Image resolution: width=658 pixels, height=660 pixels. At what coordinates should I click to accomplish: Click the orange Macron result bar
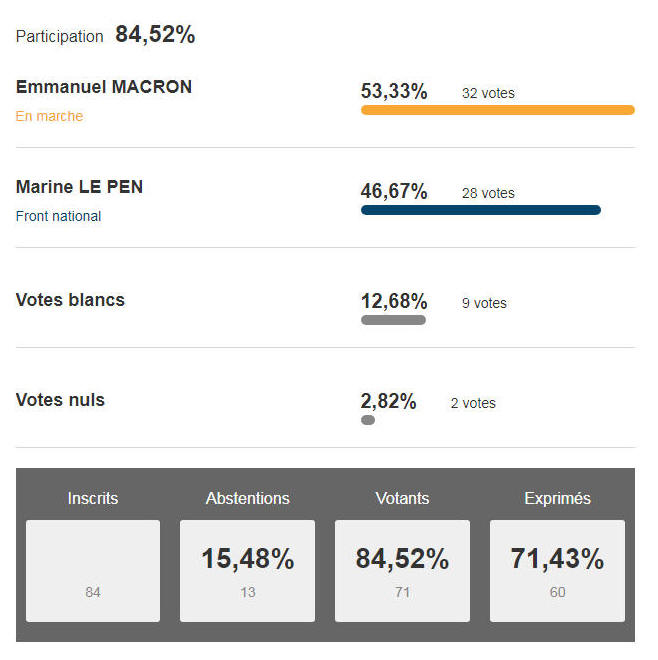[498, 110]
